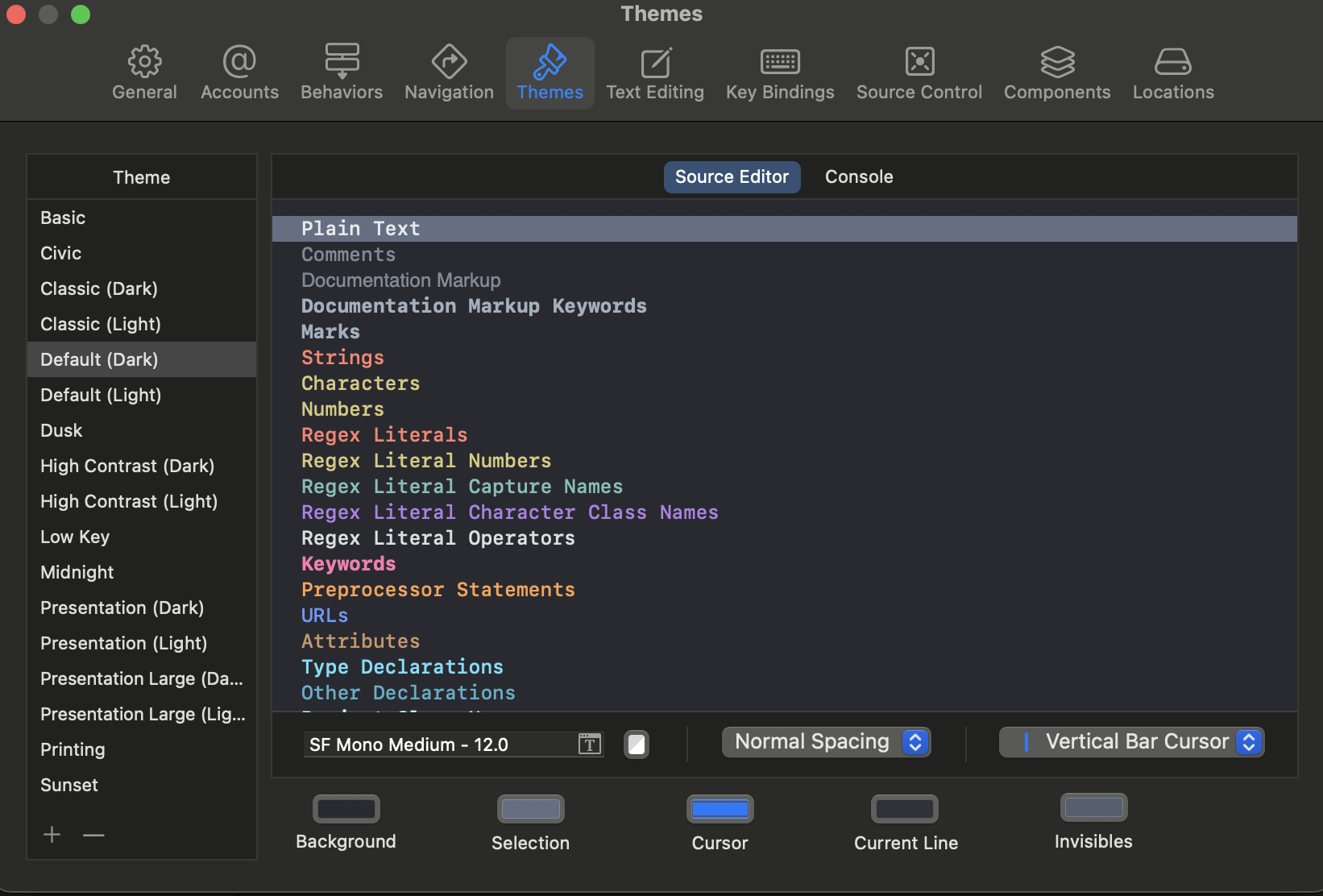
Task: Select the Midnight theme
Action: click(x=142, y=572)
